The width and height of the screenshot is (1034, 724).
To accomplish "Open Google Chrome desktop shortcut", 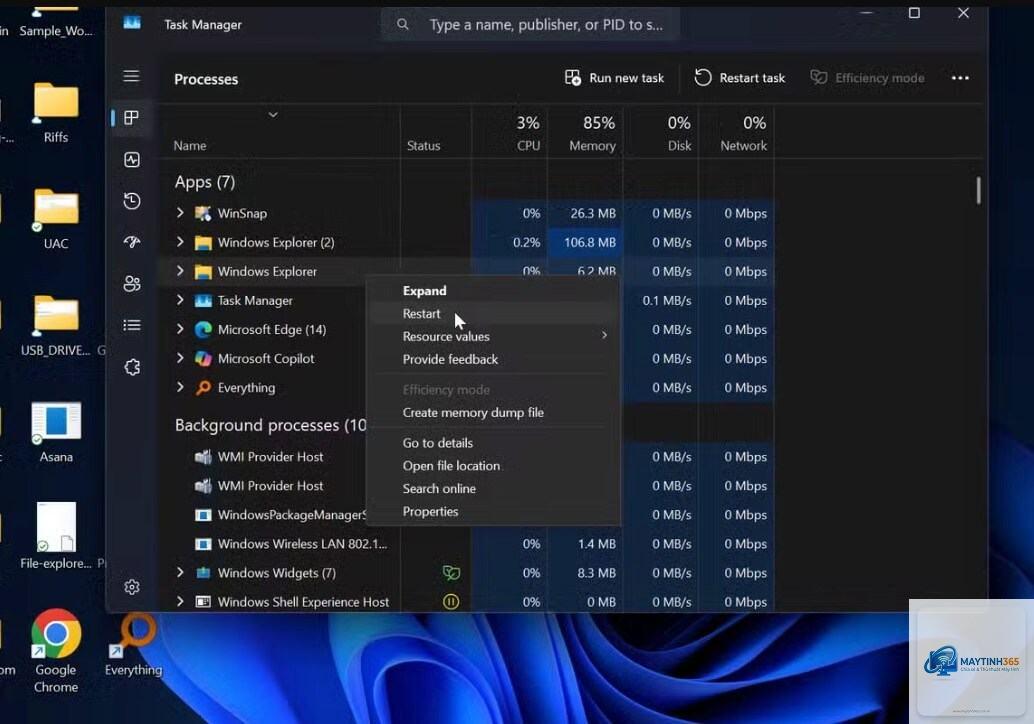I will pyautogui.click(x=56, y=650).
